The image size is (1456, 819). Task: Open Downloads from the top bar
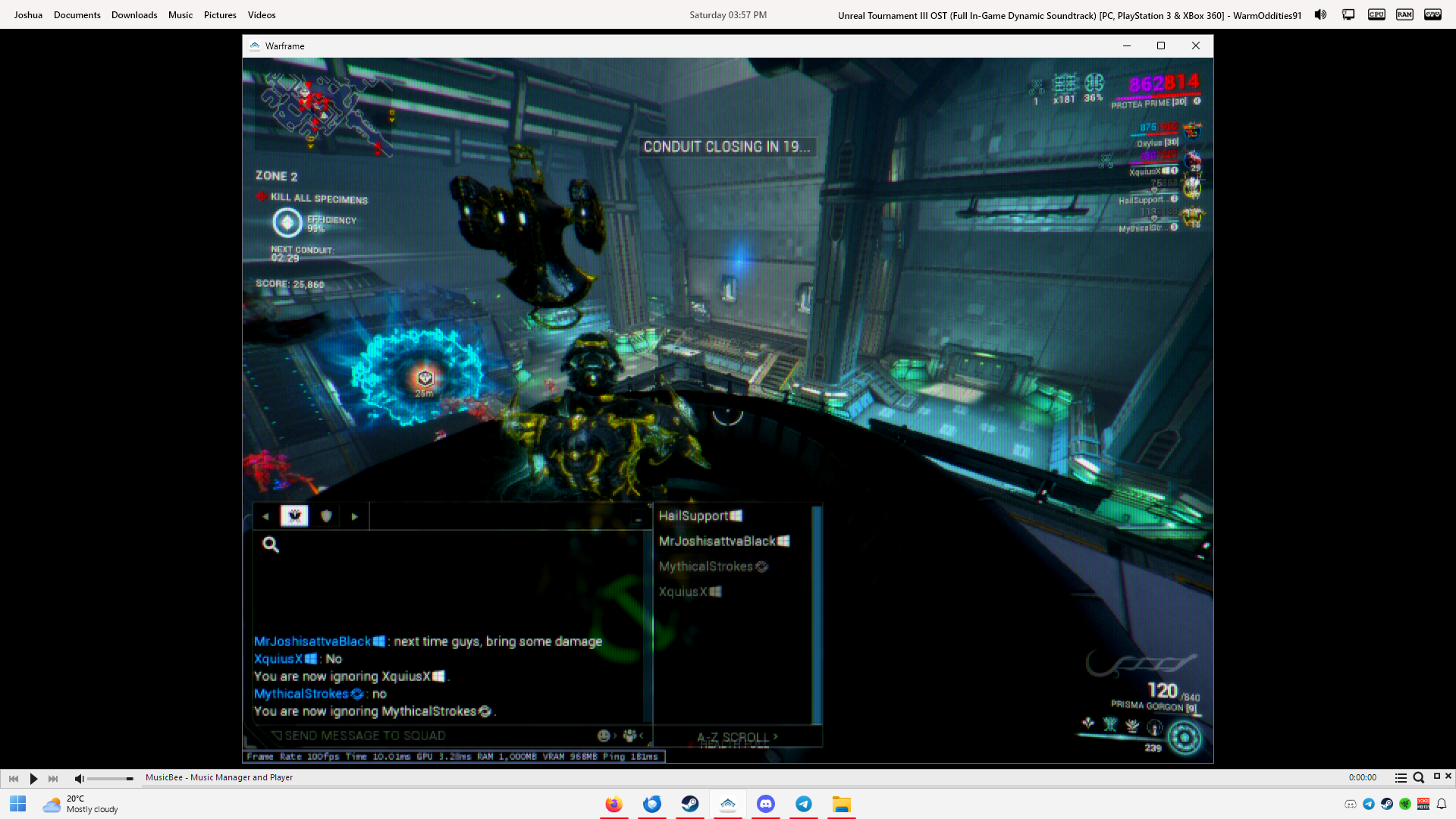134,15
